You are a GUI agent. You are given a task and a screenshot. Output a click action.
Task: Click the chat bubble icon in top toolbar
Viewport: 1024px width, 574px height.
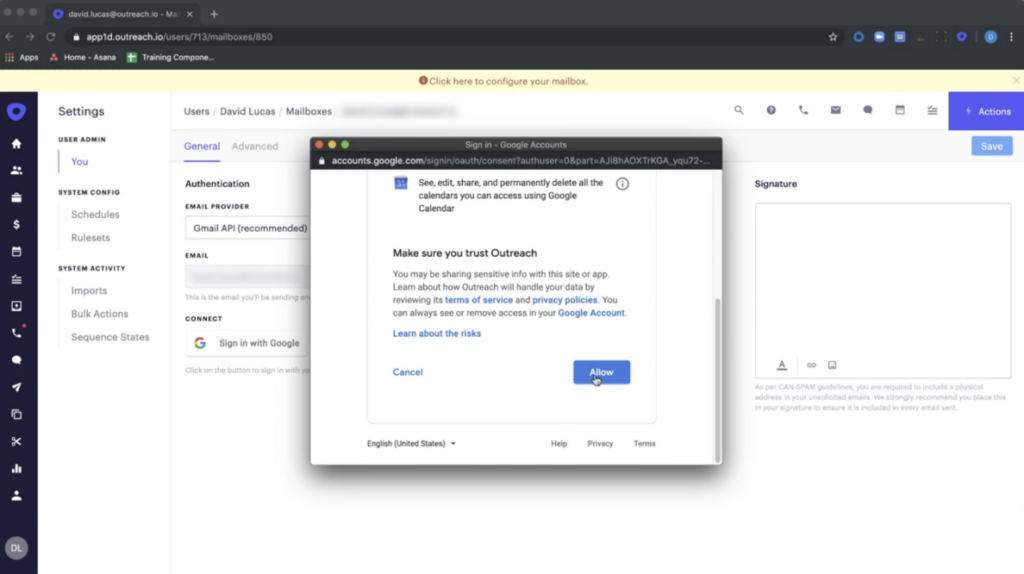click(867, 110)
